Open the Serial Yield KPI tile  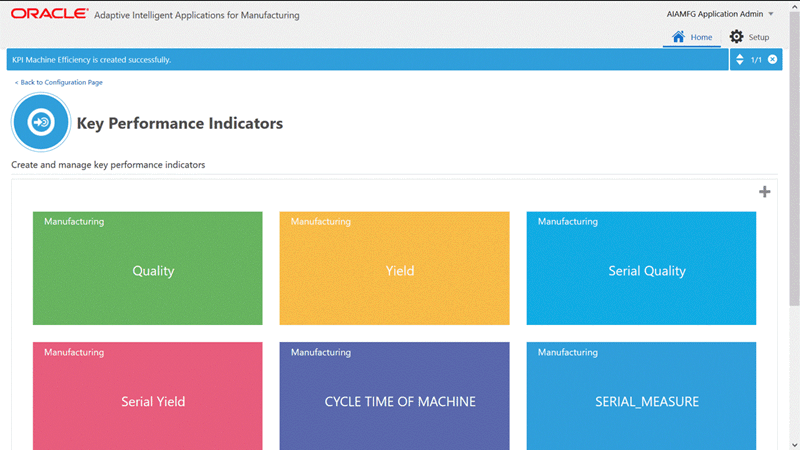(x=147, y=396)
